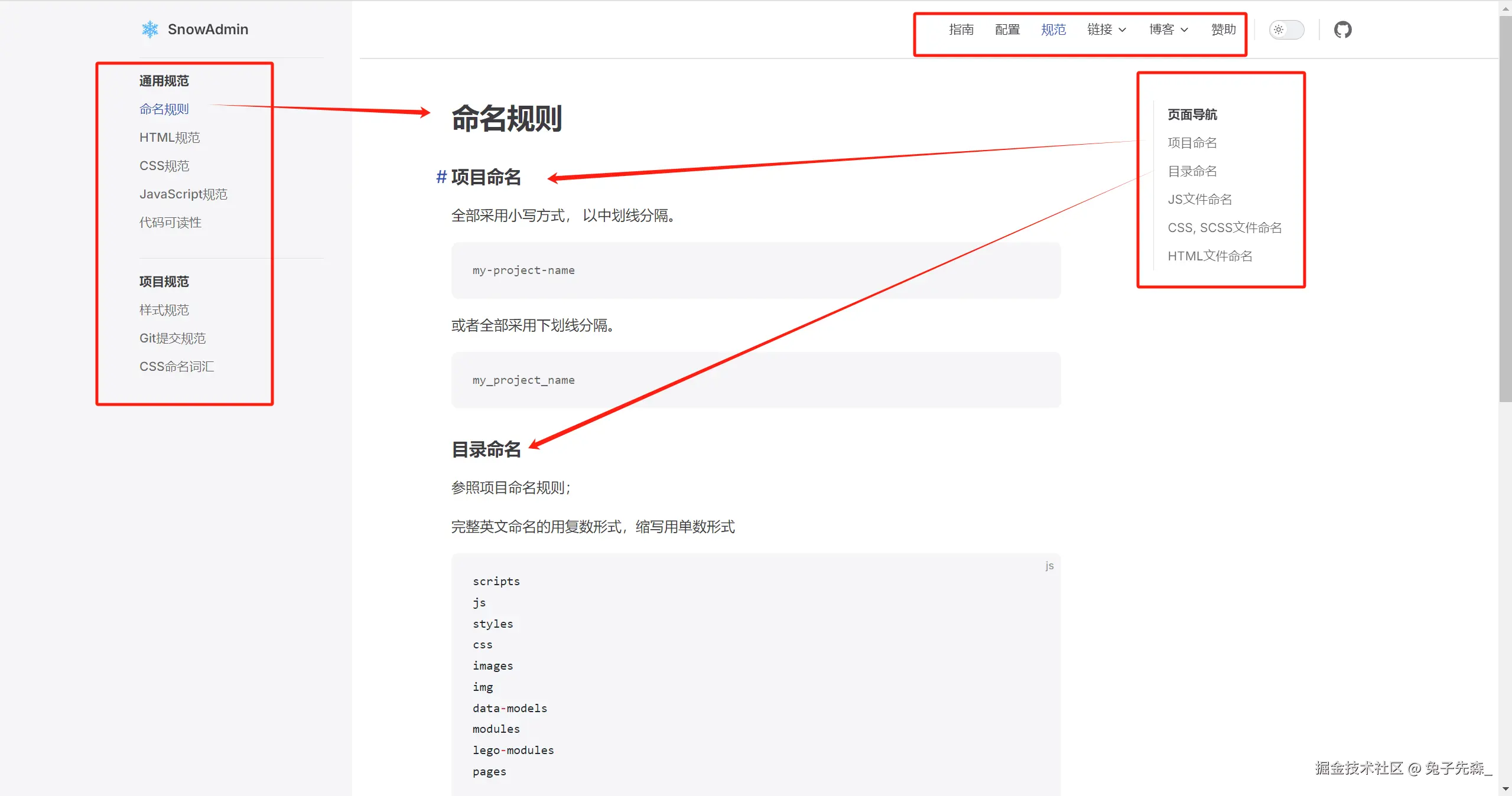Go to the 赞助 page
Image resolution: width=1512 pixels, height=796 pixels.
1223,30
